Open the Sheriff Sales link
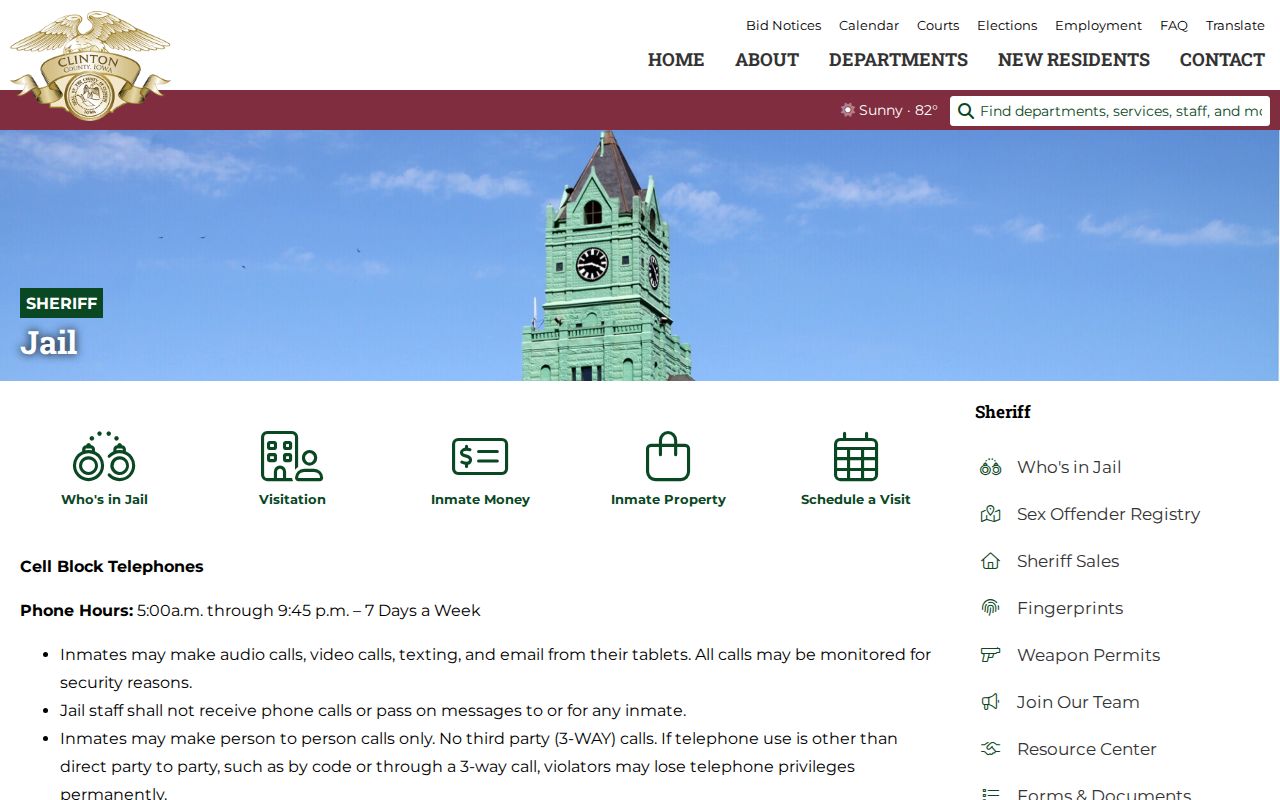Image resolution: width=1280 pixels, height=800 pixels. click(1068, 561)
